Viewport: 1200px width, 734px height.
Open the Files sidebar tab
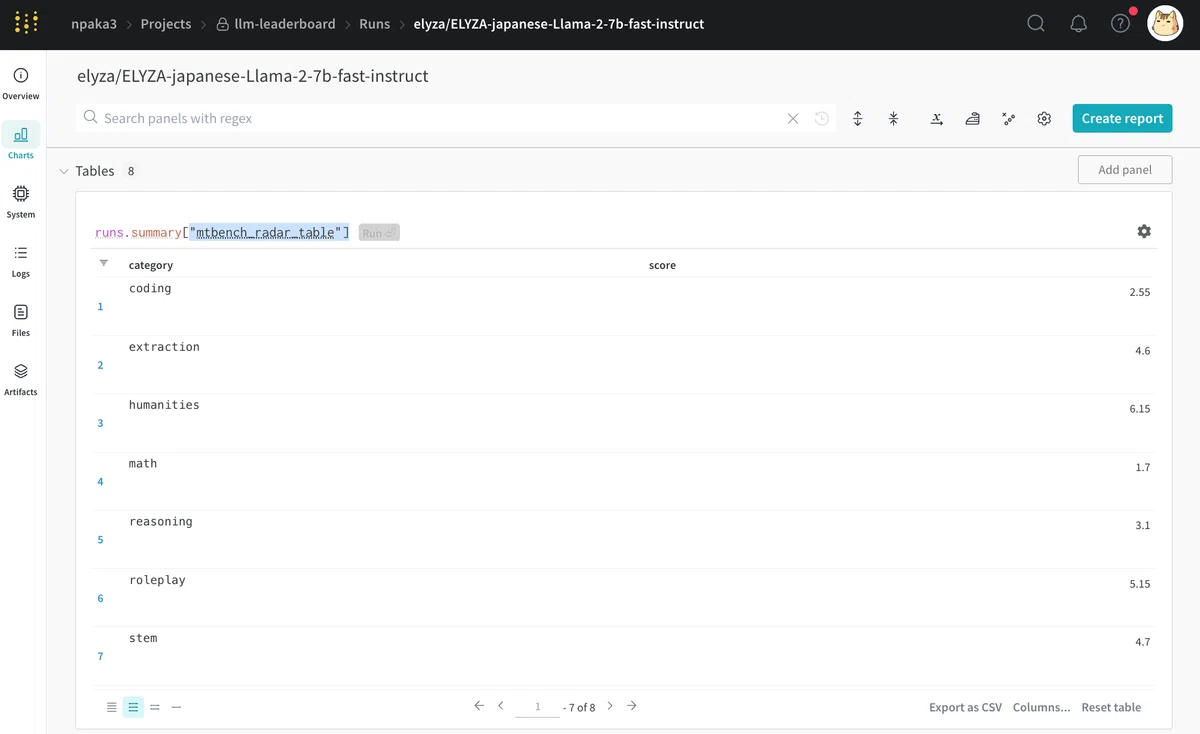click(21, 320)
